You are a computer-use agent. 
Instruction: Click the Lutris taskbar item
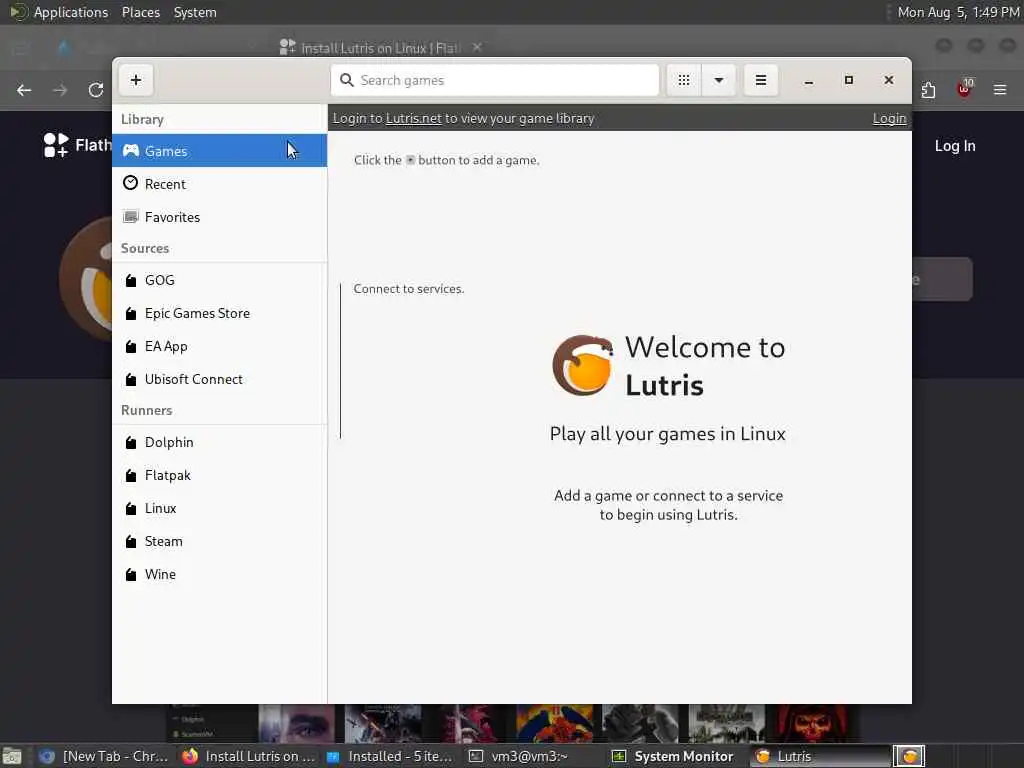(x=819, y=756)
